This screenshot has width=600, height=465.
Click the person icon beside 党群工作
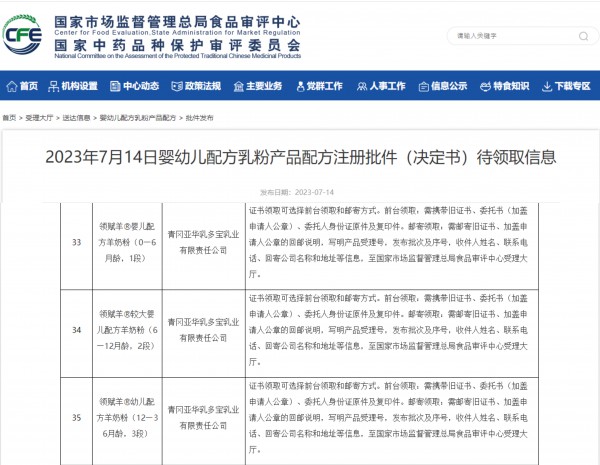[300, 86]
